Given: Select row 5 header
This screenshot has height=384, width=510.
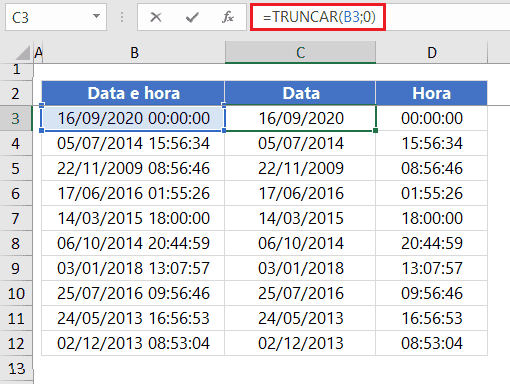Looking at the screenshot, I should click(x=16, y=168).
